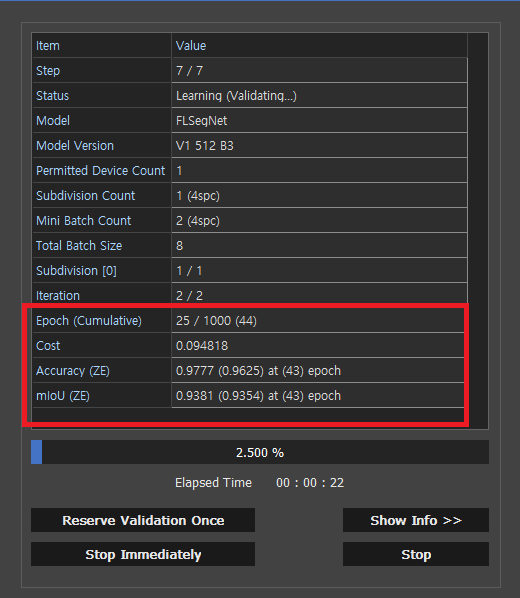Select the Total Batch Size row
Viewport: 520px width, 598px height.
pyautogui.click(x=250, y=246)
